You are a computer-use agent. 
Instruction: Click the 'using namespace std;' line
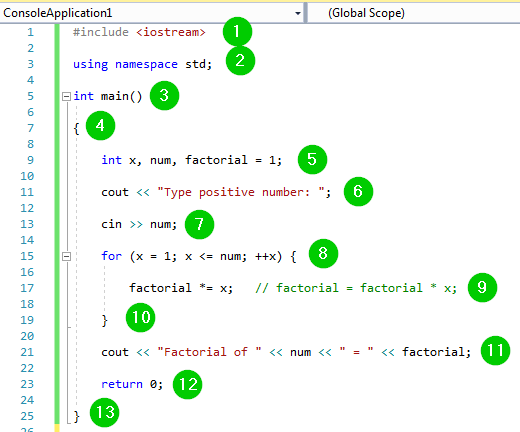coord(142,64)
